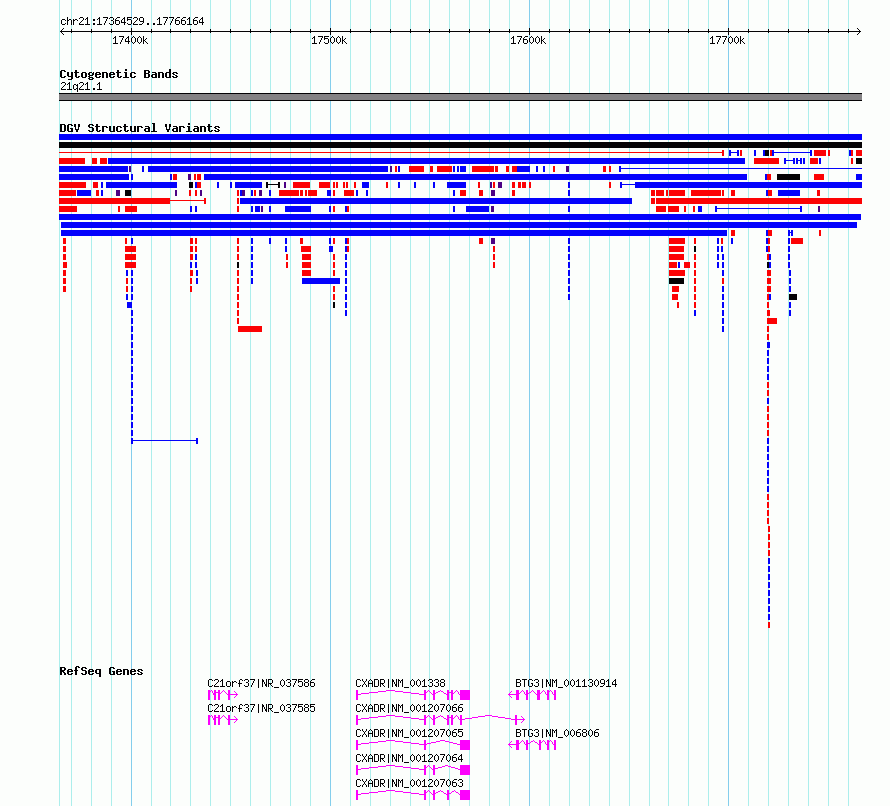Click the CXADR NM_001207063 gene model glyph

[x=413, y=795]
